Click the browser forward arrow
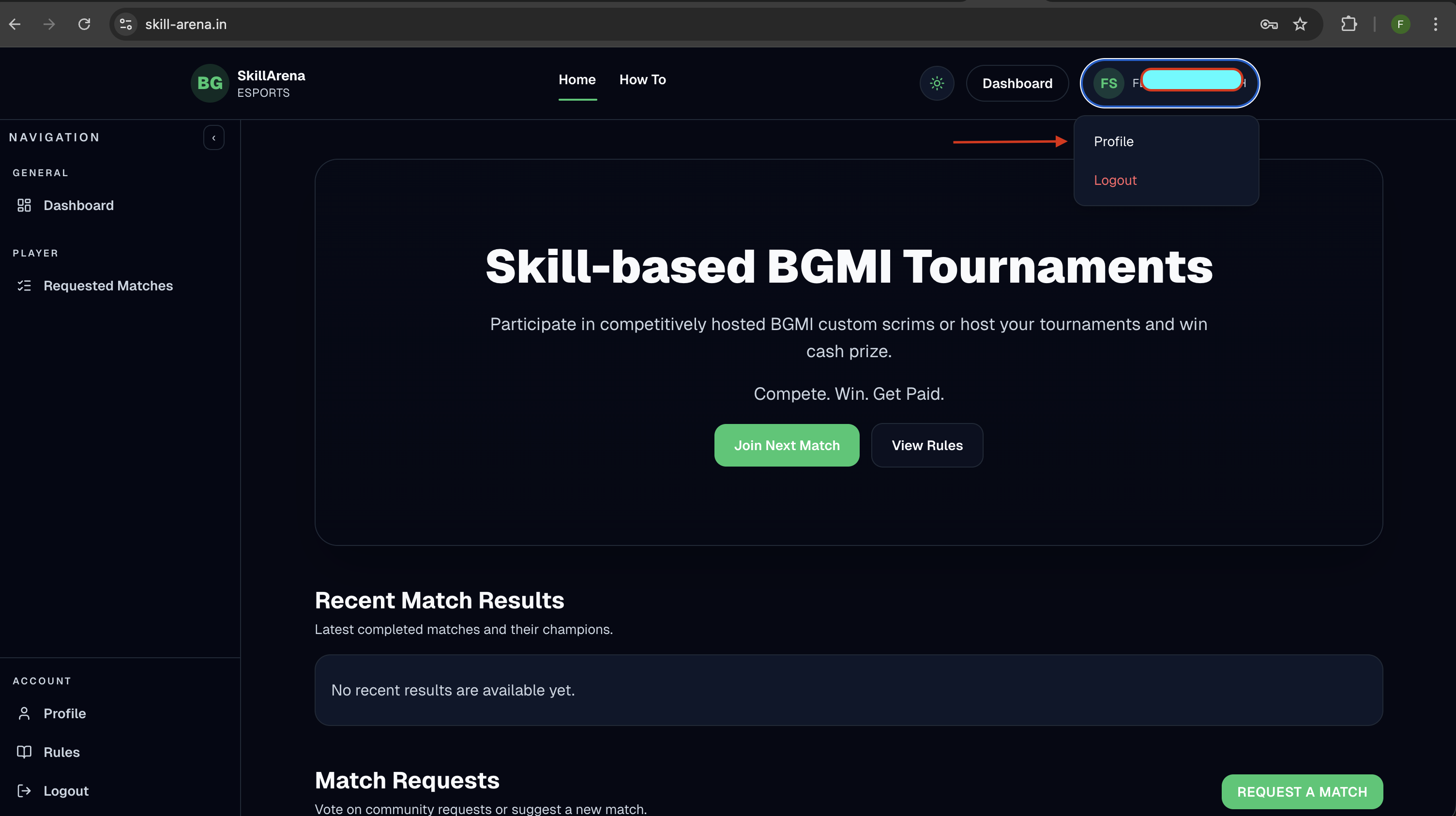This screenshot has height=816, width=1456. pyautogui.click(x=50, y=24)
